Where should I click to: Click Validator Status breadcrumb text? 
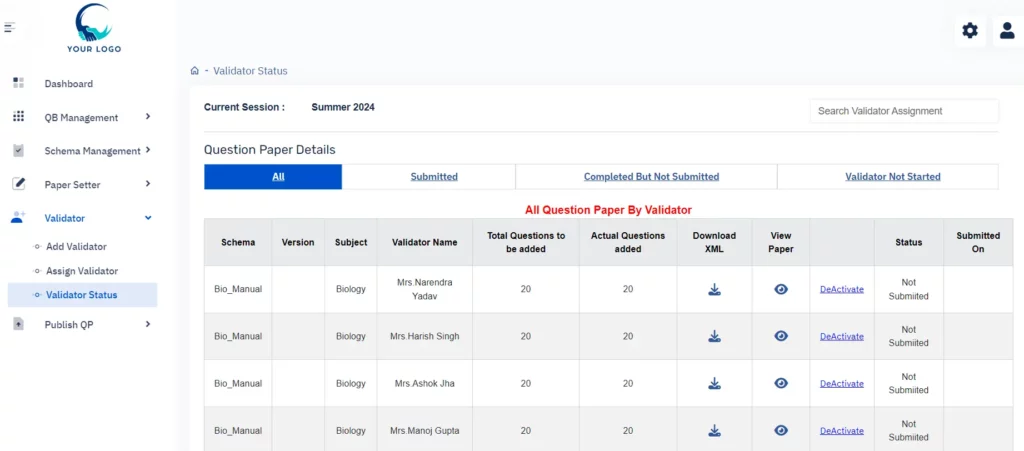click(x=250, y=70)
